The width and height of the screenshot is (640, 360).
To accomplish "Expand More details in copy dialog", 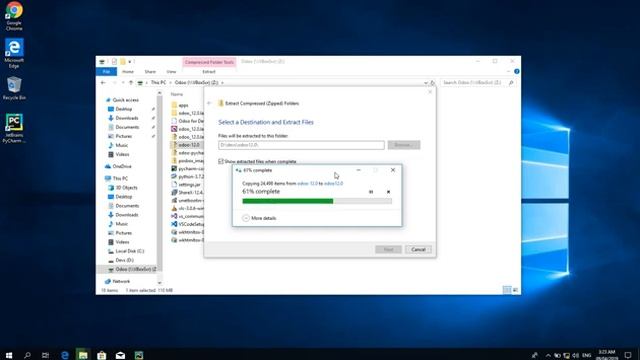I will coord(259,218).
